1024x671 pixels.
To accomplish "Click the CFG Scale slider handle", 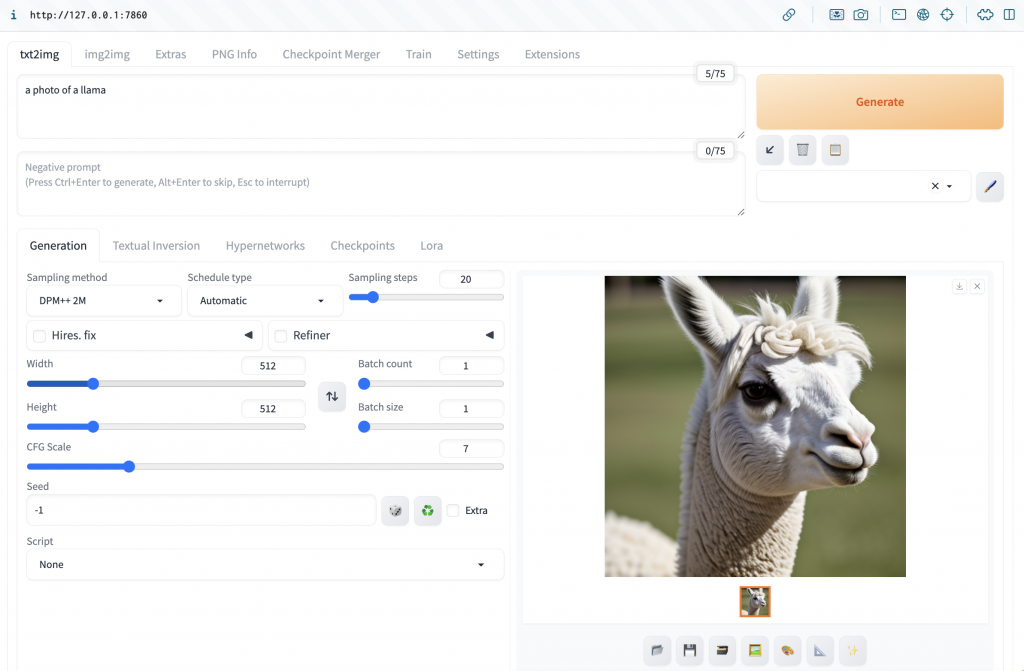I will pos(129,466).
